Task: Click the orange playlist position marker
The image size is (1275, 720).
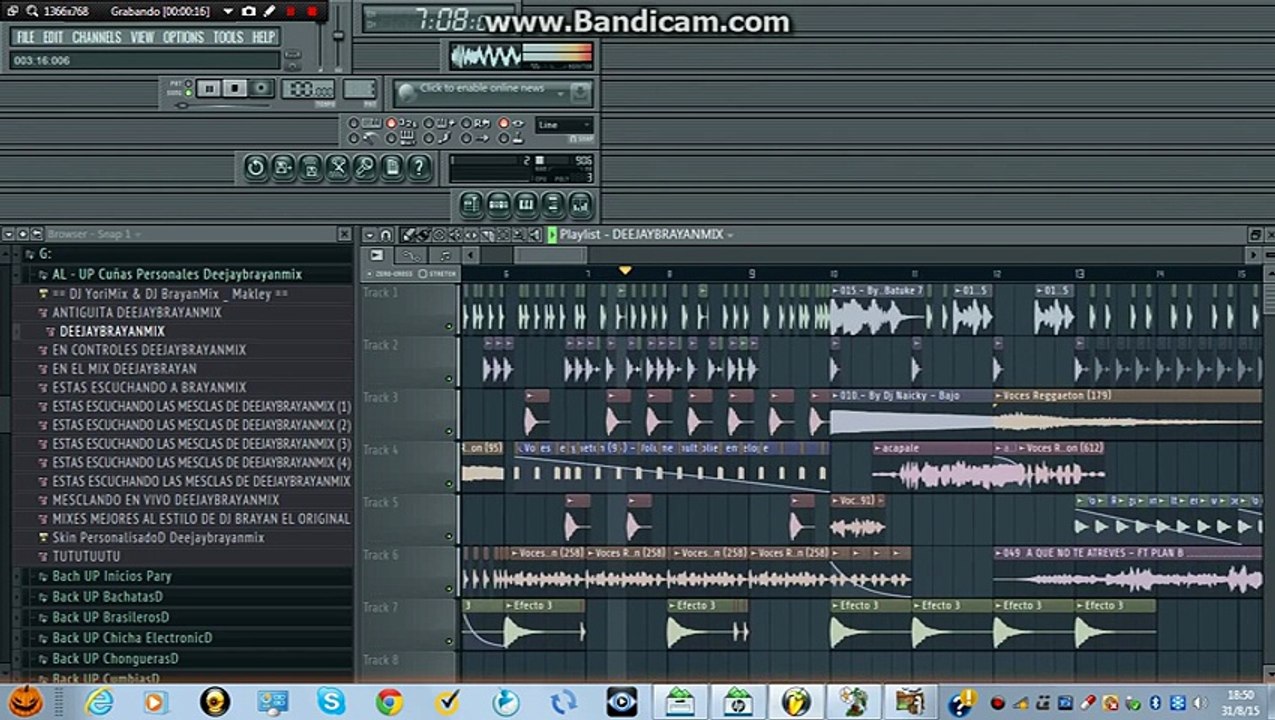Action: coord(625,270)
